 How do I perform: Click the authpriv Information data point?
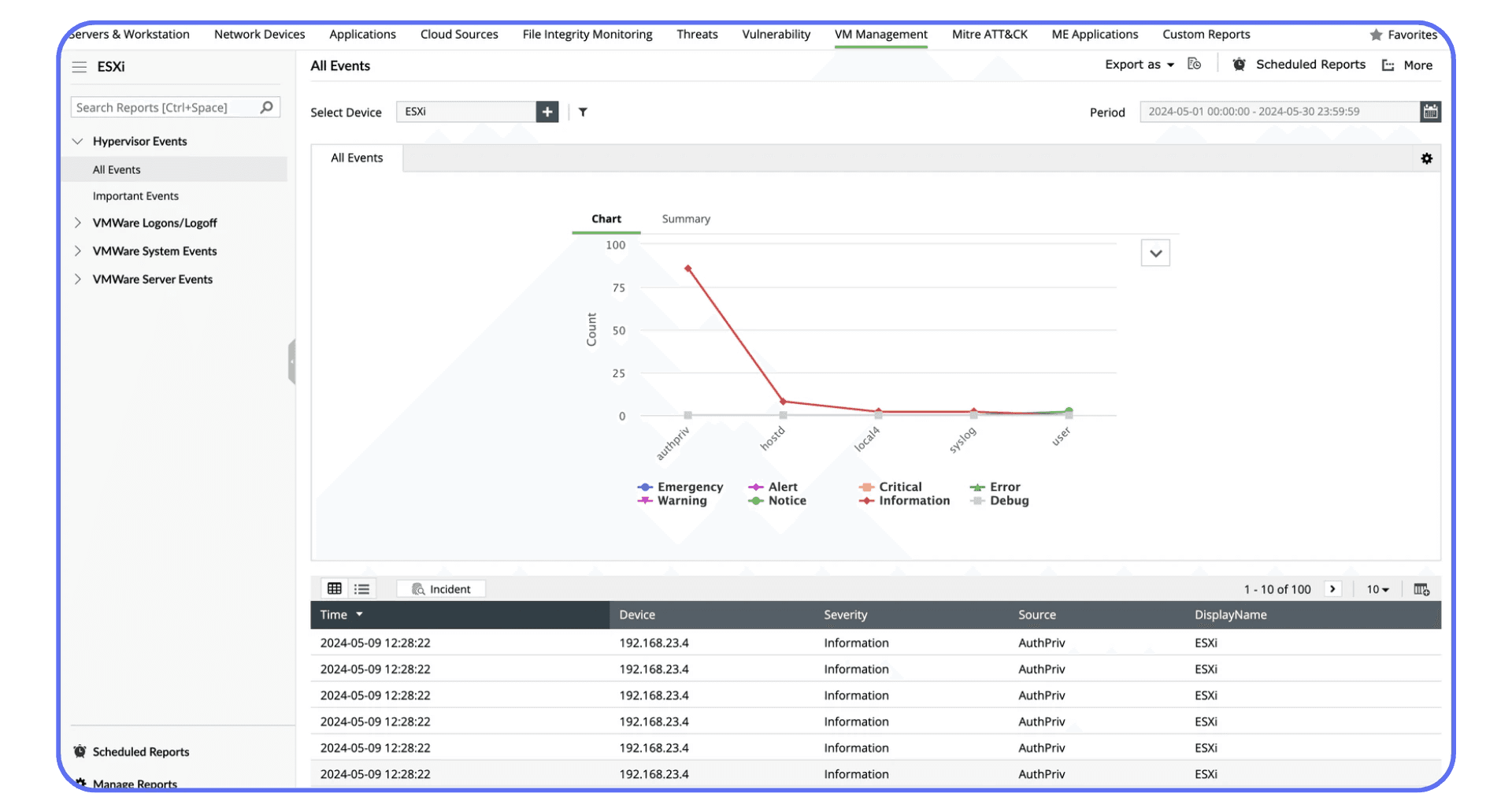pos(688,269)
